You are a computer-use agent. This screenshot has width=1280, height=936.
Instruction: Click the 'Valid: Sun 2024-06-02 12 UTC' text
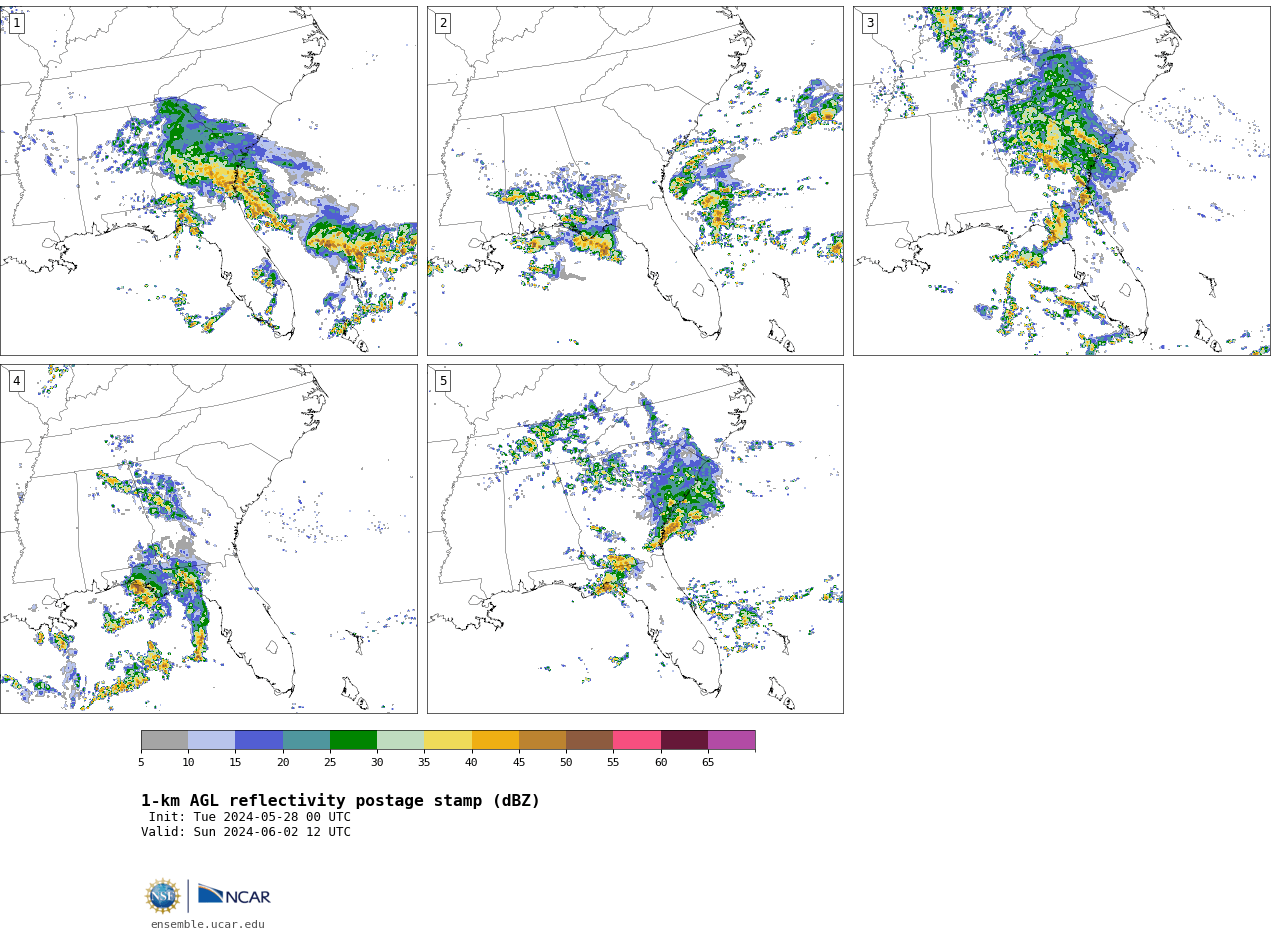point(246,832)
